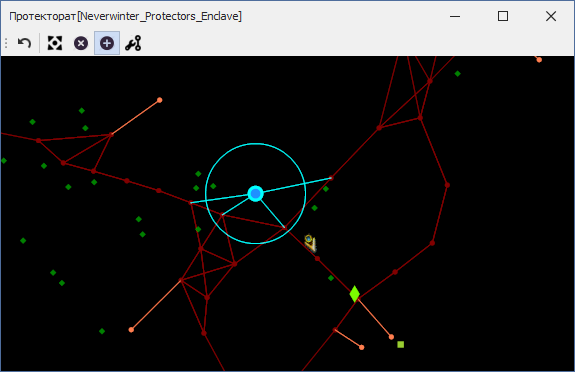Minimize the map window
The image size is (575, 372).
click(x=455, y=16)
